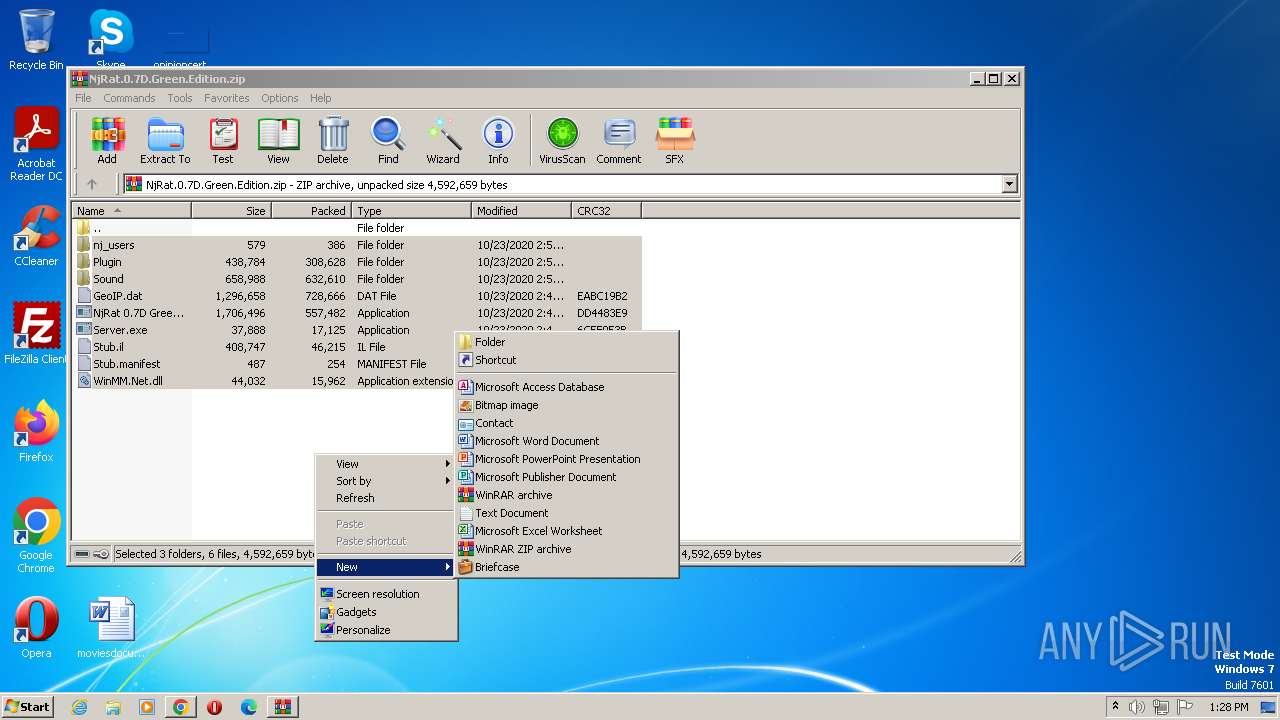
Task: Expand the archive path dropdown
Action: coord(1009,184)
